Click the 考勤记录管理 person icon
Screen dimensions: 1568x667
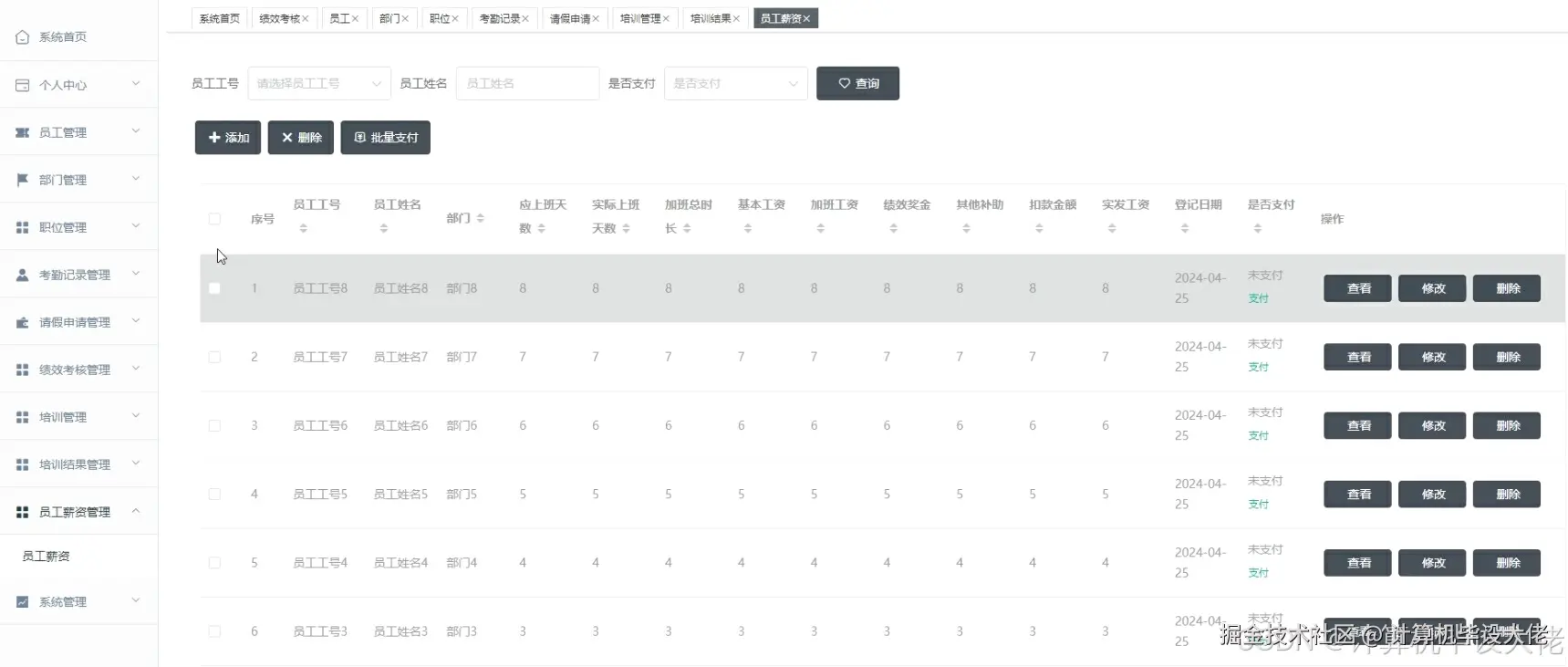coord(23,275)
